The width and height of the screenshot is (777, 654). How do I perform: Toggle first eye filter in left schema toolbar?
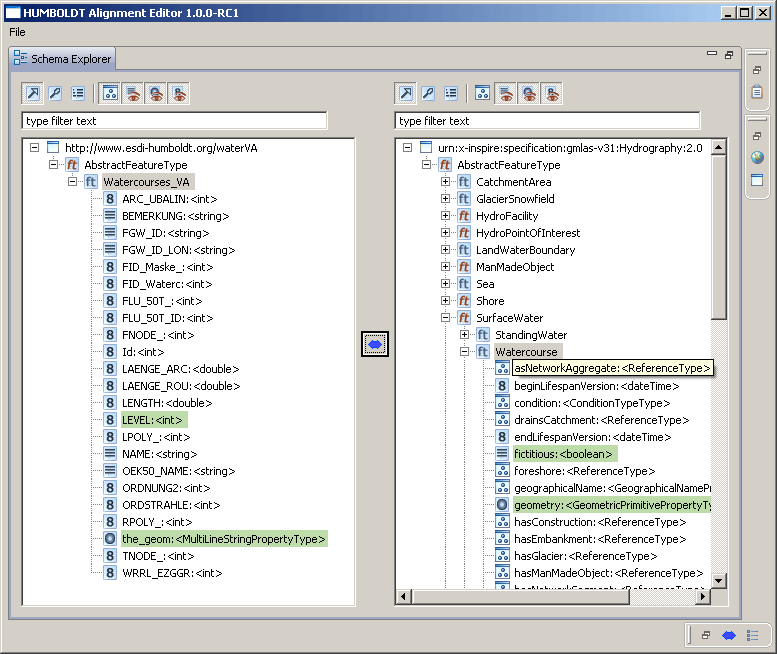click(133, 93)
